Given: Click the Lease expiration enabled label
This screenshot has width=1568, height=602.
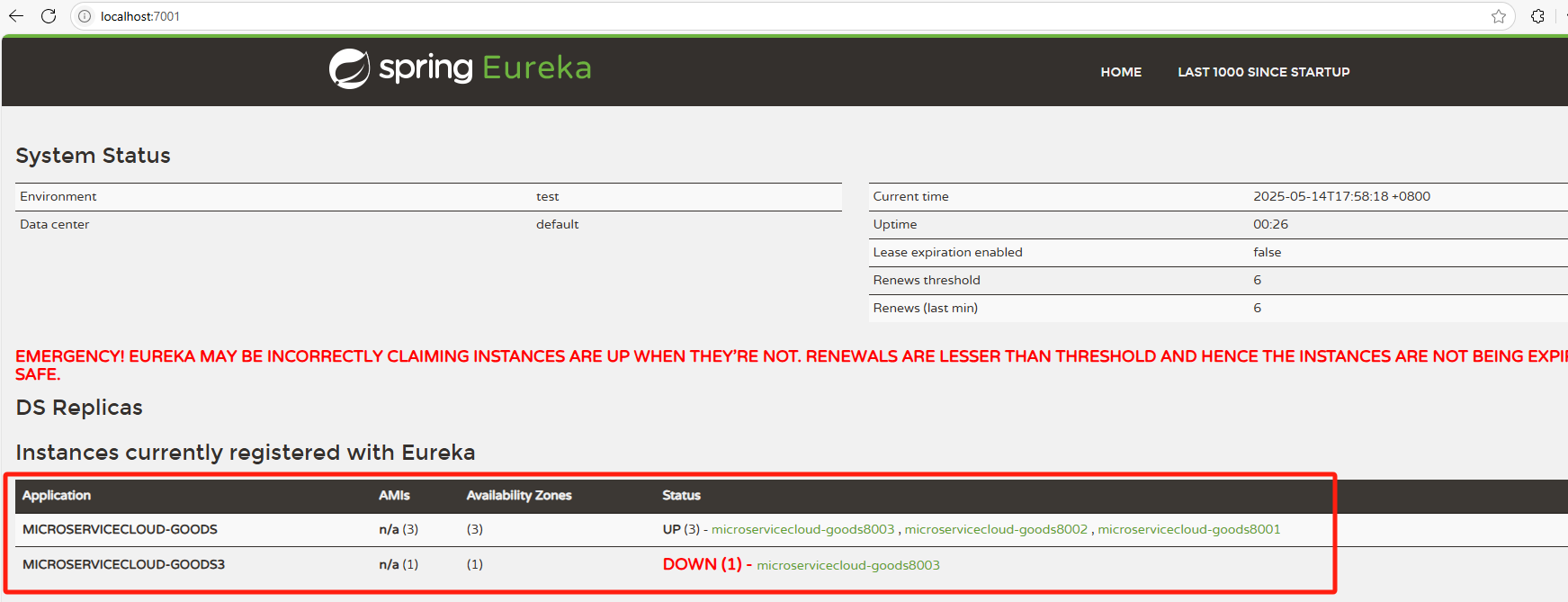Looking at the screenshot, I should (947, 252).
